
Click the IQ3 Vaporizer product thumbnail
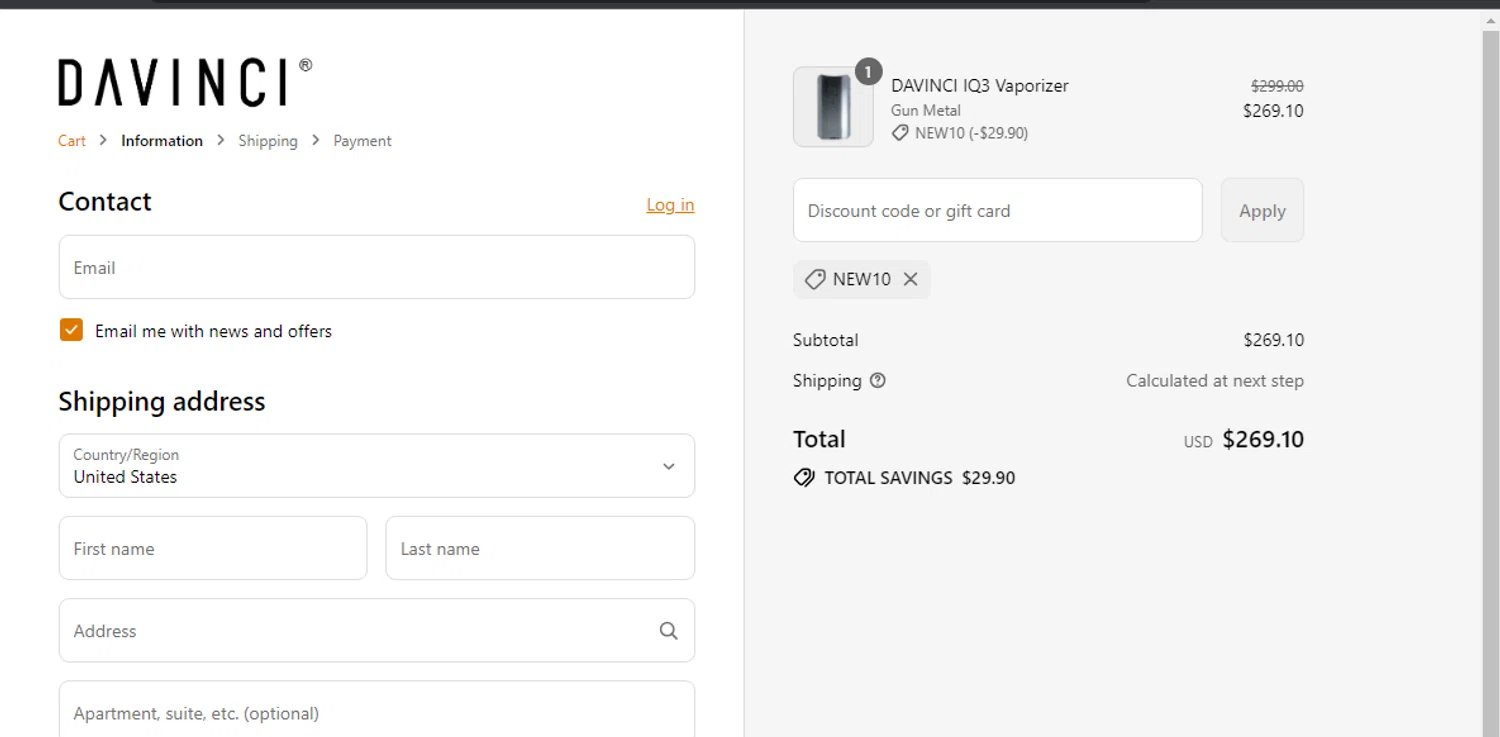tap(833, 107)
